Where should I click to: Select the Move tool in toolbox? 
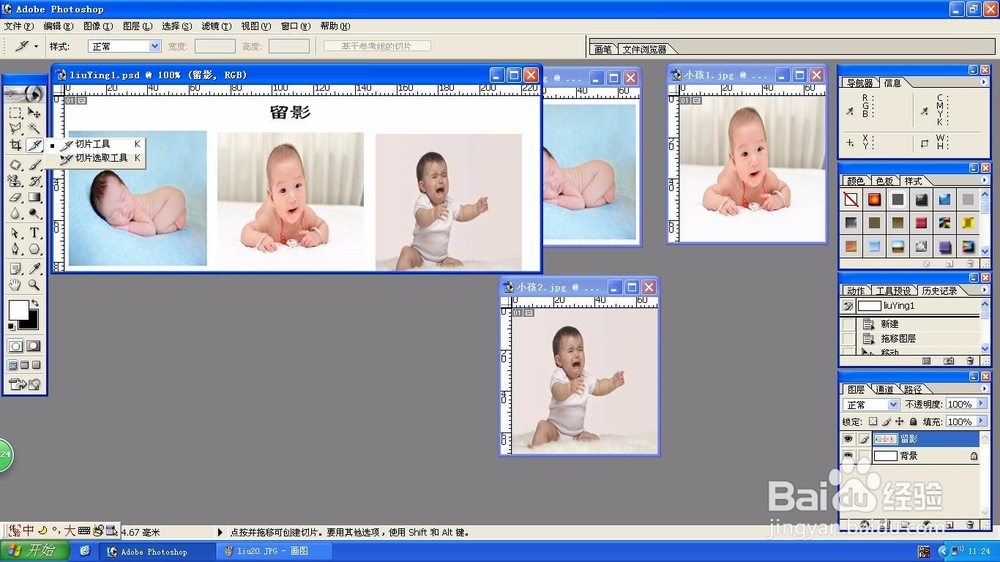tap(34, 113)
